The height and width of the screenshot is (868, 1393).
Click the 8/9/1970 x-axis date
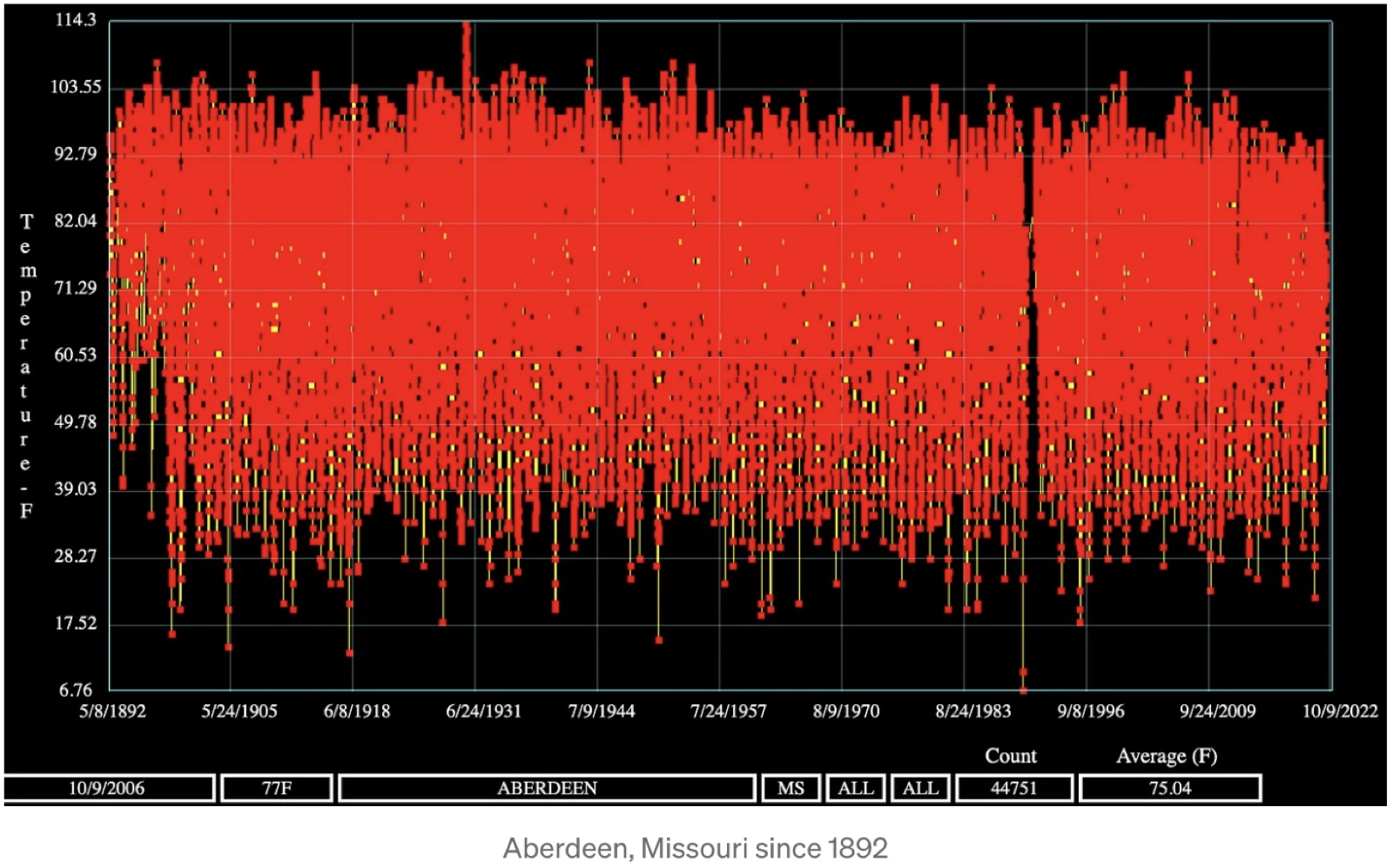[846, 711]
